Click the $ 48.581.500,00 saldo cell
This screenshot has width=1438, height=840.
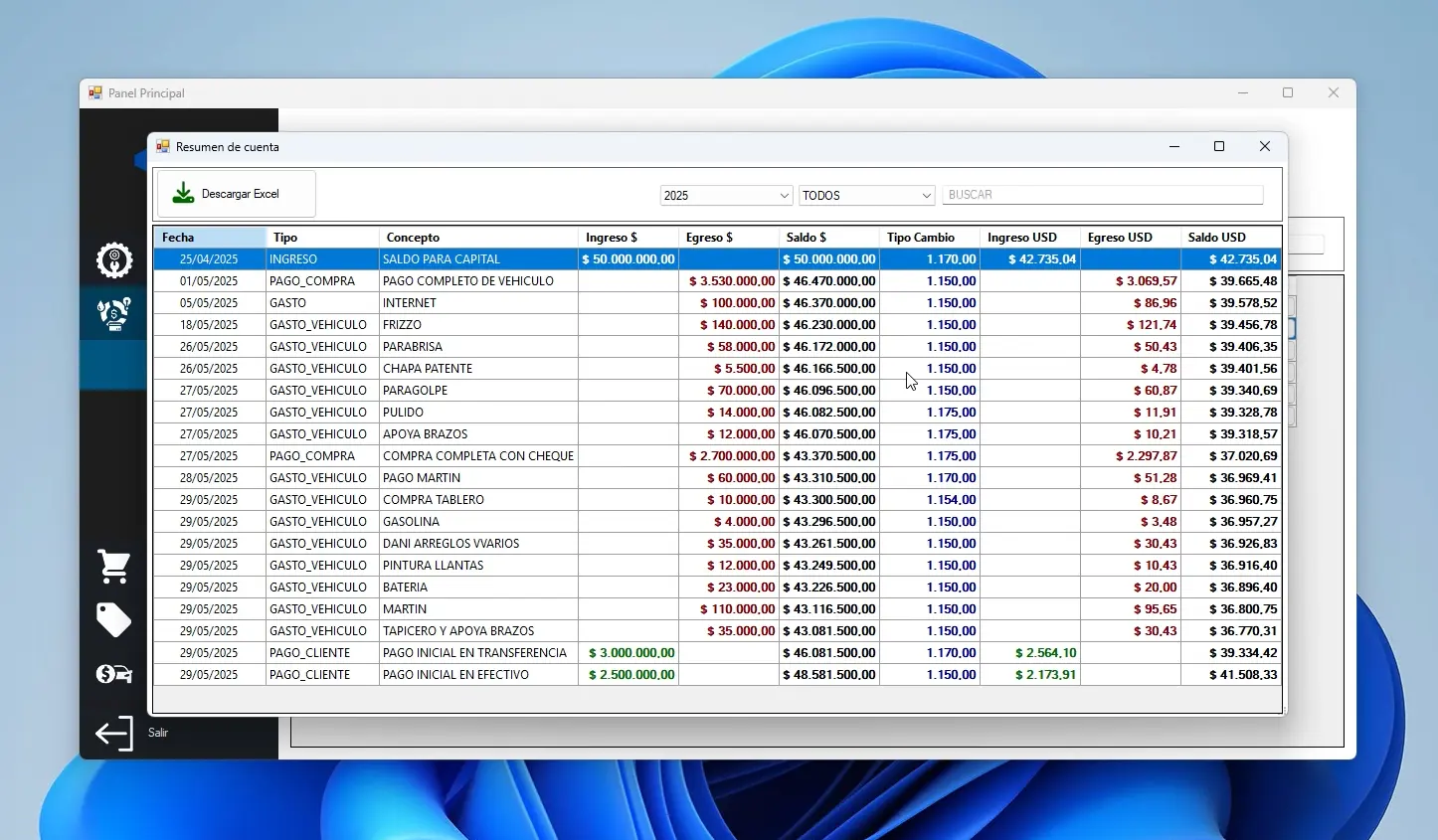pos(829,675)
